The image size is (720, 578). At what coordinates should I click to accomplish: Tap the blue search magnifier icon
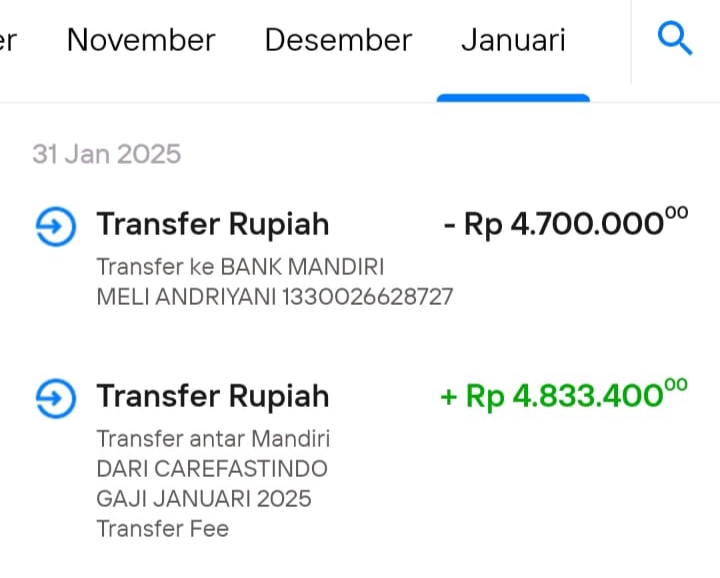coord(675,38)
